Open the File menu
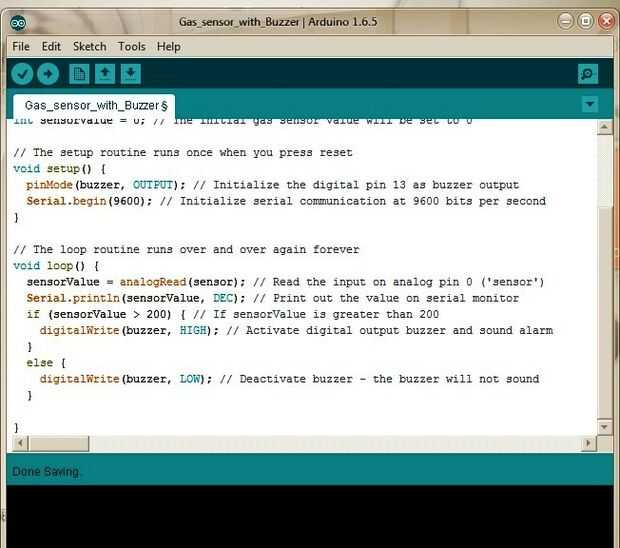This screenshot has height=548, width=620. coord(21,47)
